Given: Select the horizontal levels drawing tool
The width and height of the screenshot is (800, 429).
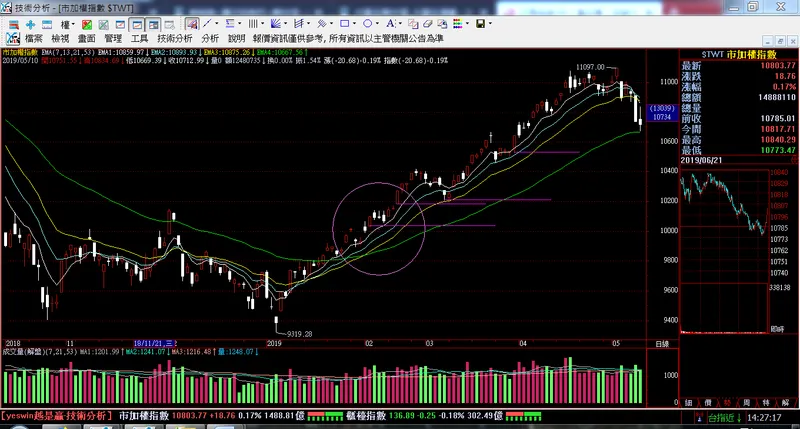Looking at the screenshot, I should [230, 23].
